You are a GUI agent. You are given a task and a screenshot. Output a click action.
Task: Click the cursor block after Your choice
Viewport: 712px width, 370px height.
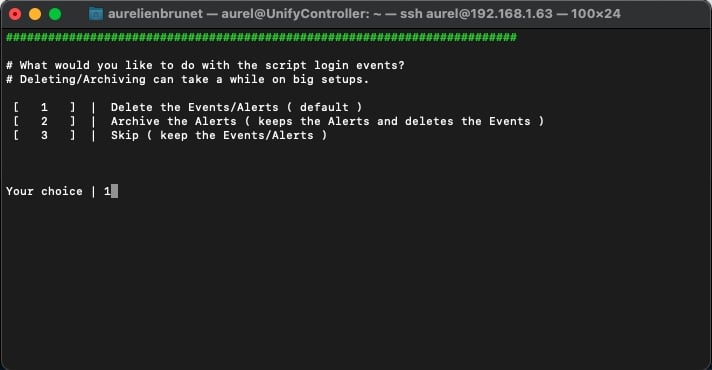point(114,191)
